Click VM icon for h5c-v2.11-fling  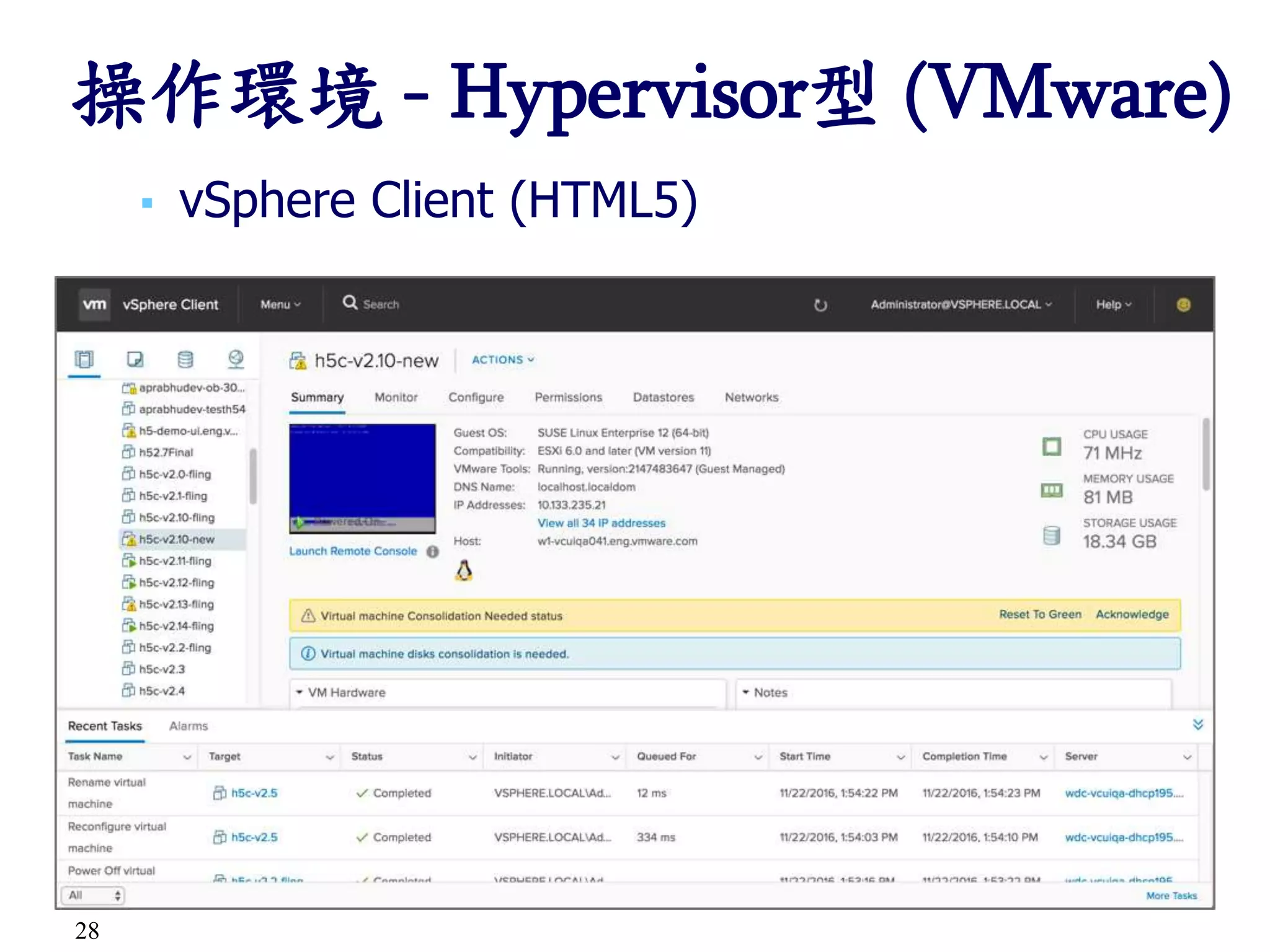click(128, 561)
